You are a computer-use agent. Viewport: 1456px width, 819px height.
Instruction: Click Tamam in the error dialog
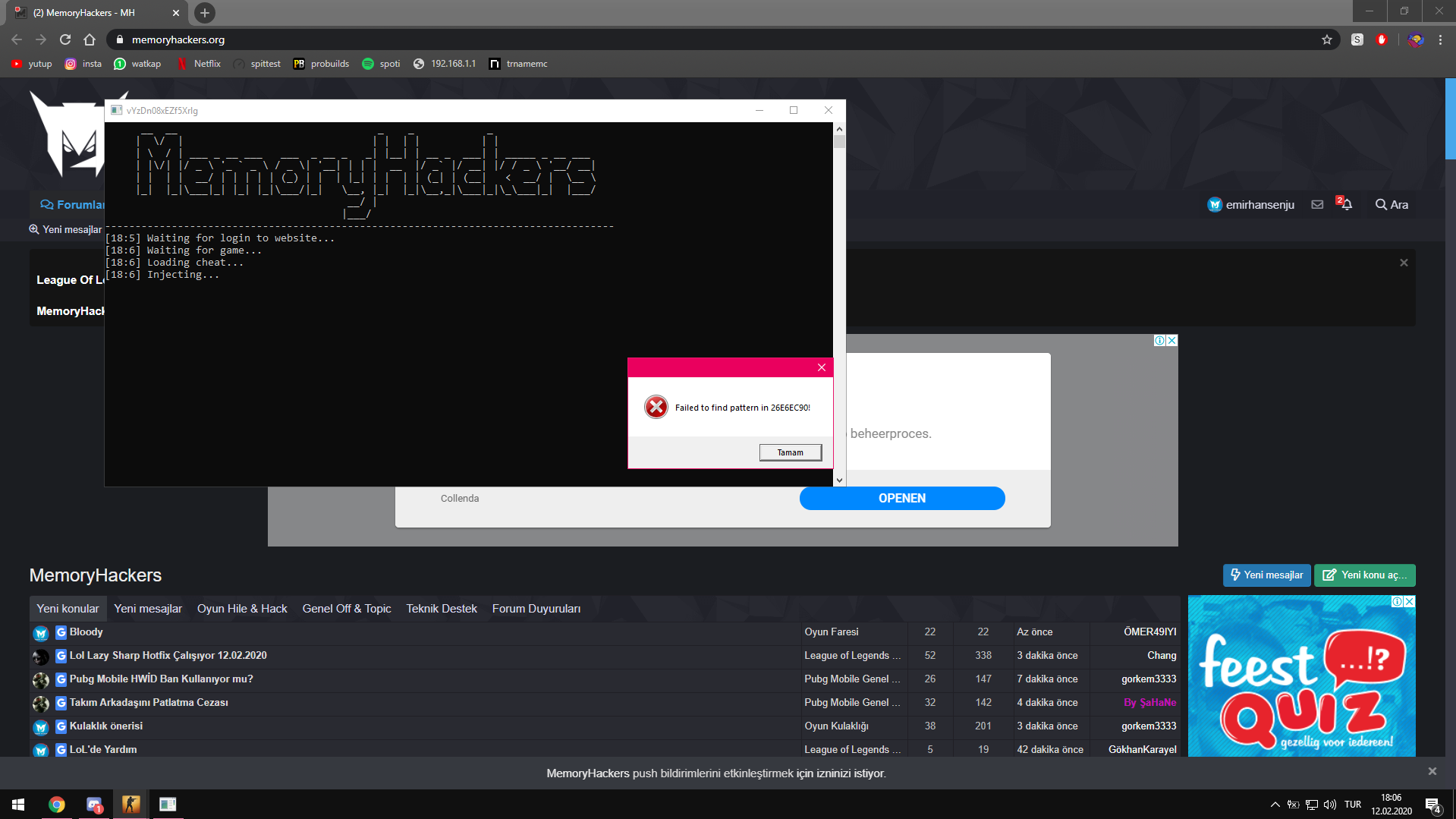click(x=790, y=452)
